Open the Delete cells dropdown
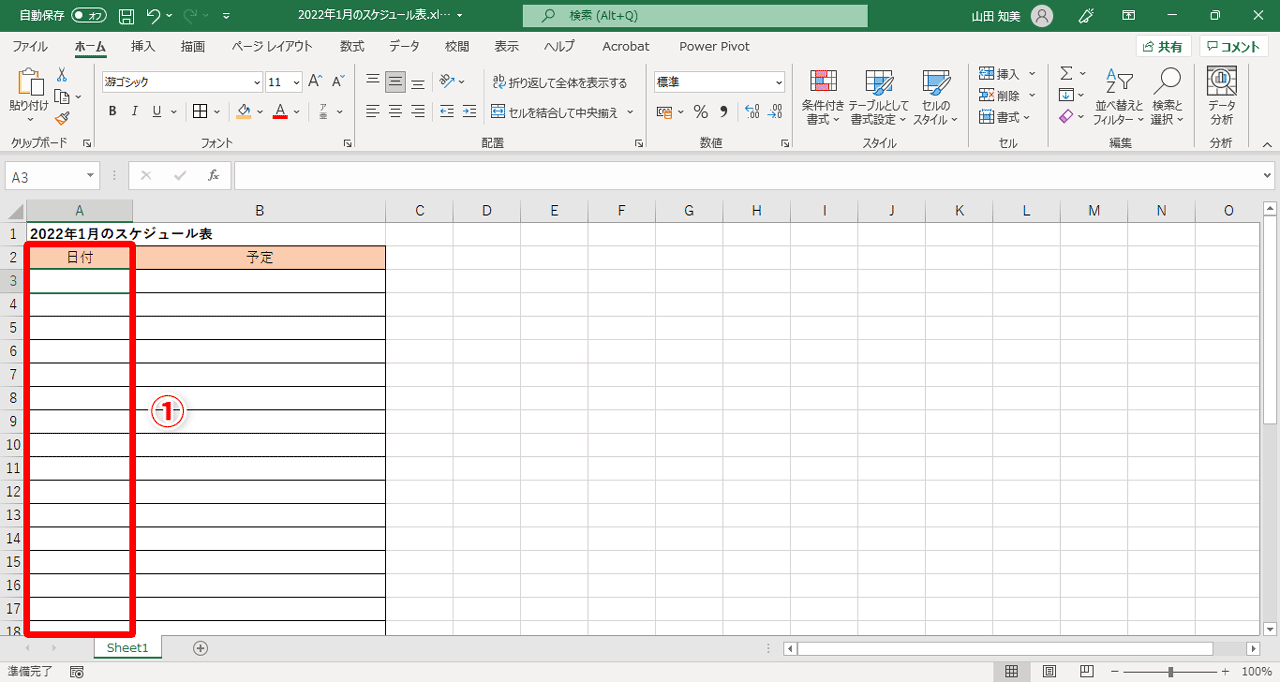Image resolution: width=1280 pixels, height=682 pixels. tap(1033, 96)
